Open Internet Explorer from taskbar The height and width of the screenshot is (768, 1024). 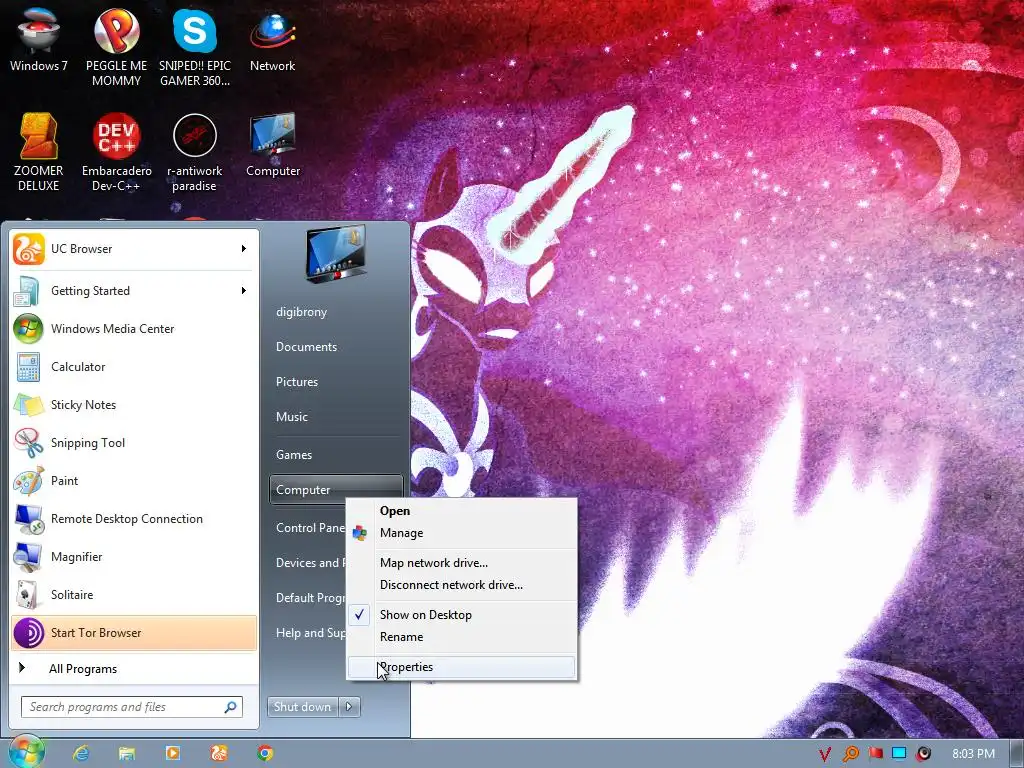pyautogui.click(x=80, y=753)
